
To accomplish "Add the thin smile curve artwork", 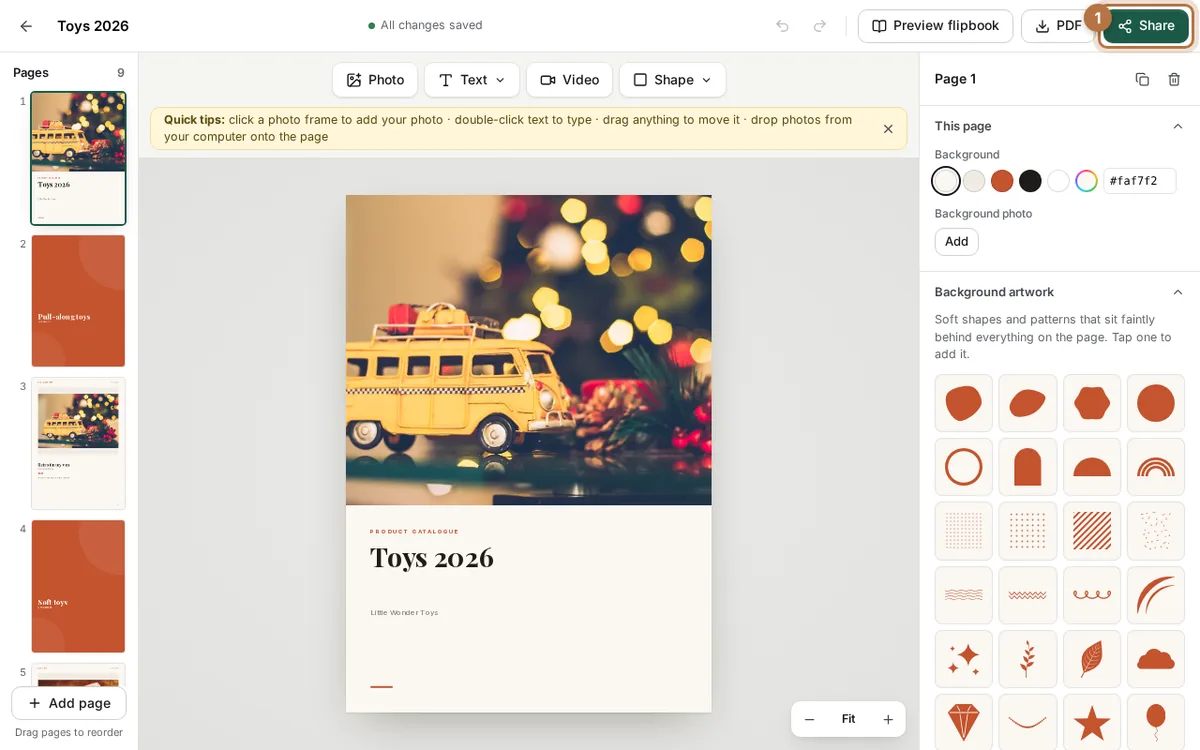I will click(x=1028, y=722).
